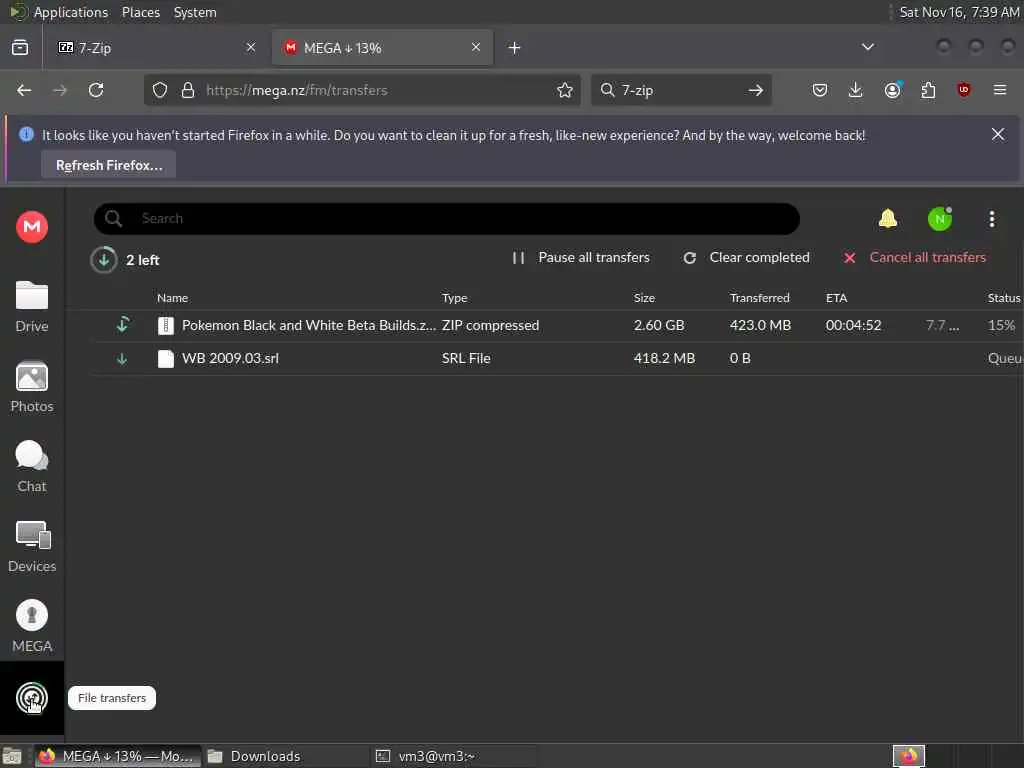This screenshot has width=1024, height=768.
Task: Click the ZIP file icon of Pokemon archive
Action: [x=166, y=325]
